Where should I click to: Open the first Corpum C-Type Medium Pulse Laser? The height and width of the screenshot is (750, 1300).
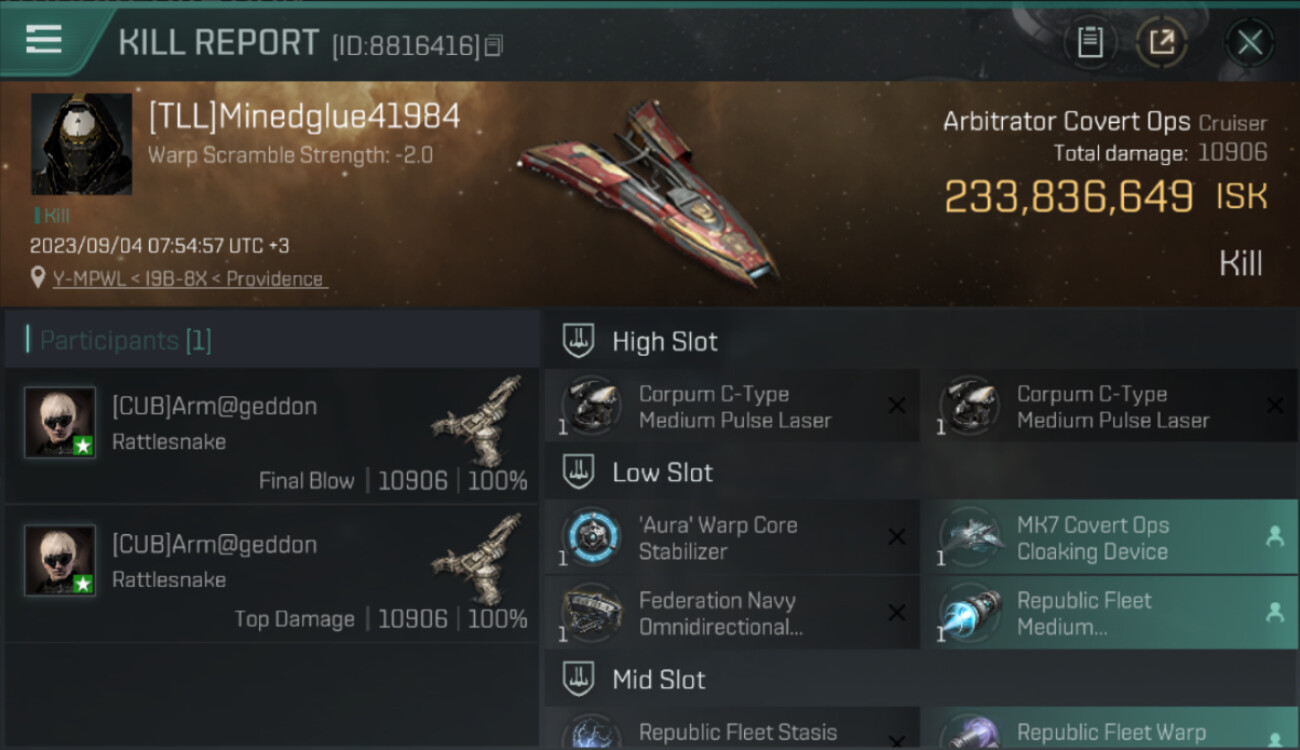pos(732,408)
